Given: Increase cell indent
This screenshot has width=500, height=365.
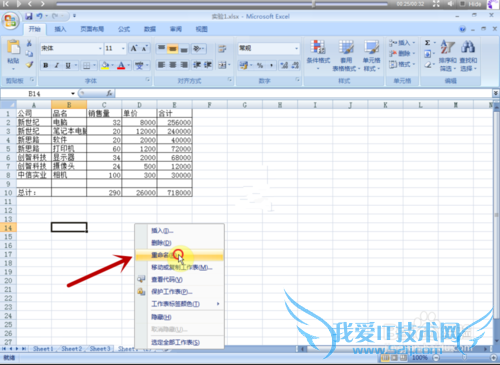Looking at the screenshot, I should coord(208,65).
